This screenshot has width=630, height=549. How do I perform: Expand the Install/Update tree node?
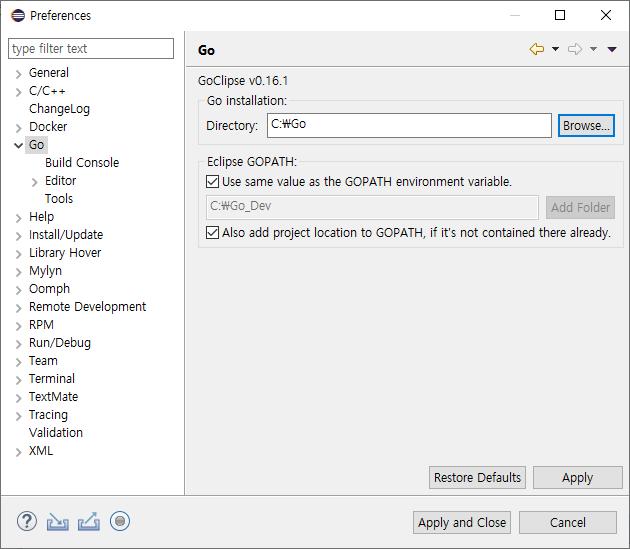click(18, 236)
